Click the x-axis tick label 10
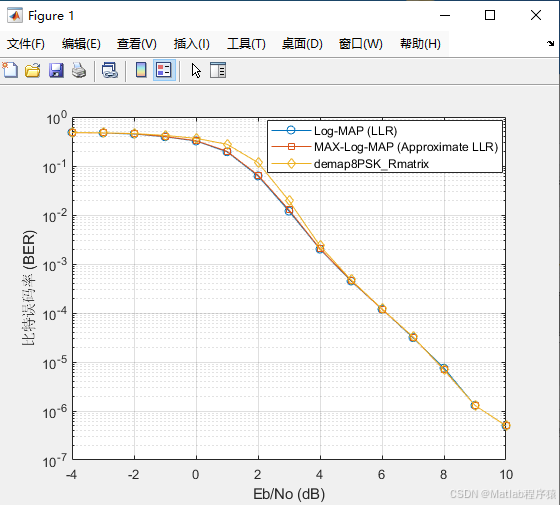The width and height of the screenshot is (560, 505). pos(506,475)
